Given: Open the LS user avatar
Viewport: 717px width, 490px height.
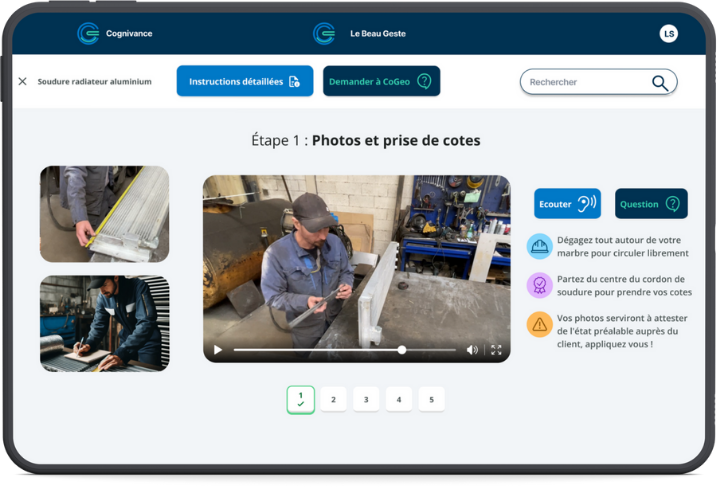Looking at the screenshot, I should 669,33.
